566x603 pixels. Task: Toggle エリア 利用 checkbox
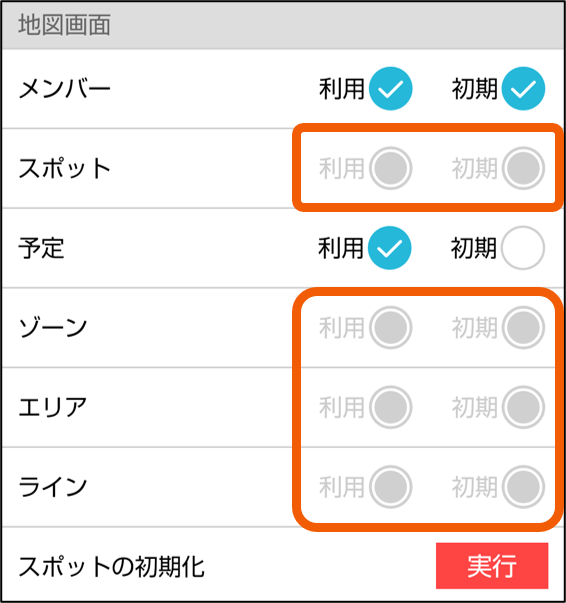pos(390,407)
